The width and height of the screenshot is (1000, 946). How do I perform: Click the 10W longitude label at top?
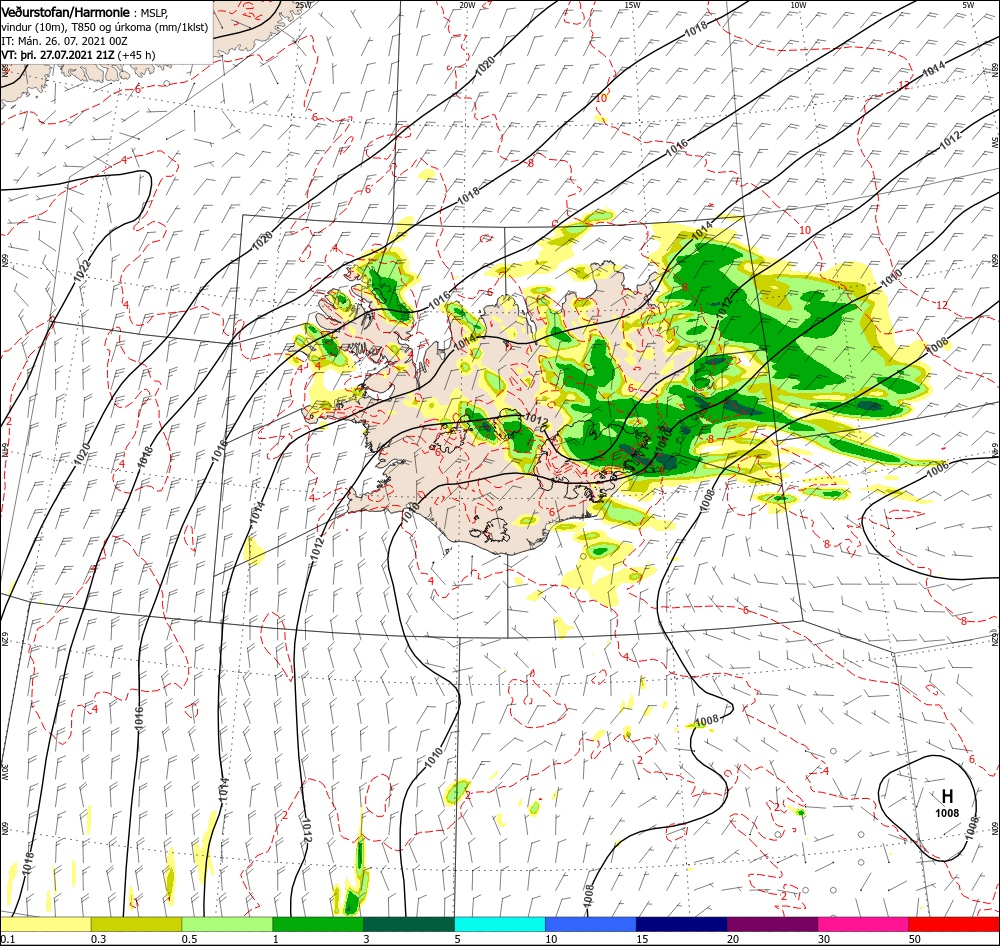click(x=798, y=5)
